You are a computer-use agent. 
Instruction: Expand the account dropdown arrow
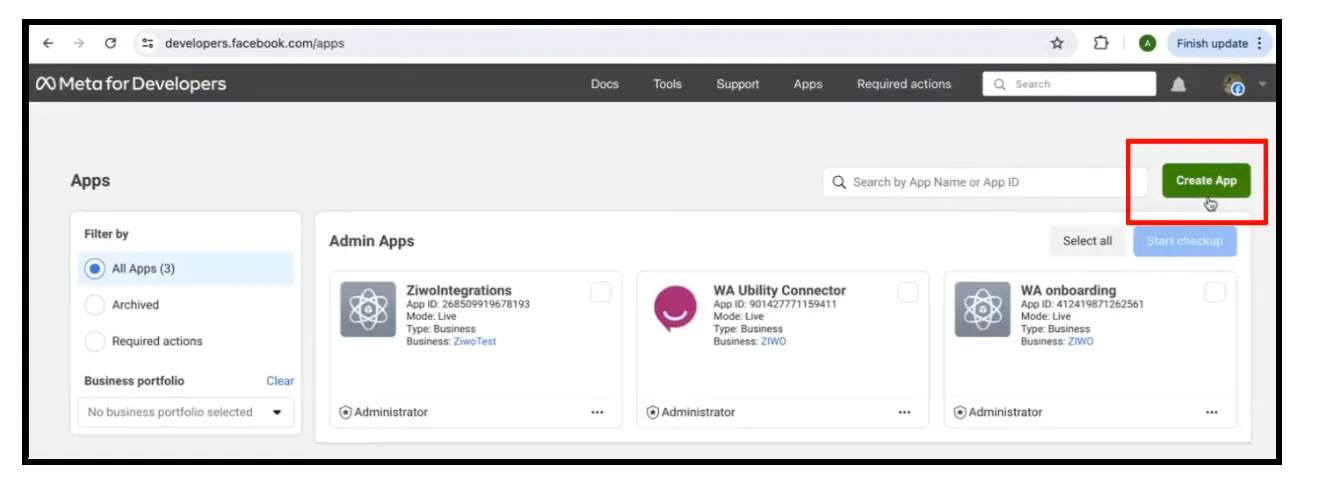tap(1262, 84)
